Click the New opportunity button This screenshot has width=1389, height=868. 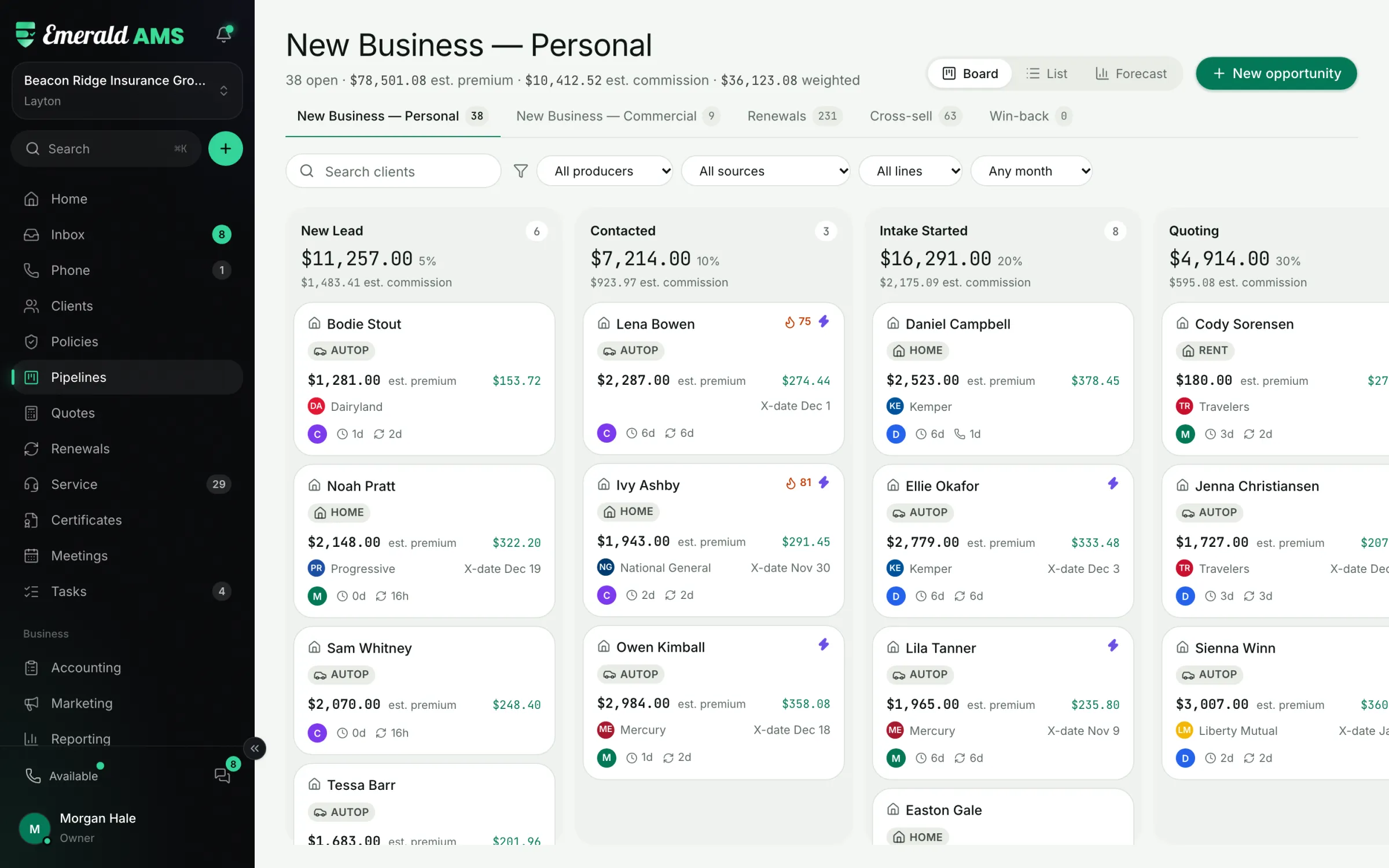coord(1276,73)
